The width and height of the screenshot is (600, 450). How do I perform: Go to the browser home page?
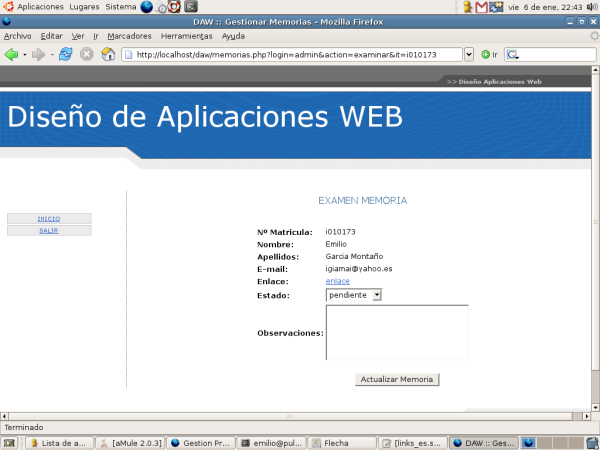coord(108,54)
